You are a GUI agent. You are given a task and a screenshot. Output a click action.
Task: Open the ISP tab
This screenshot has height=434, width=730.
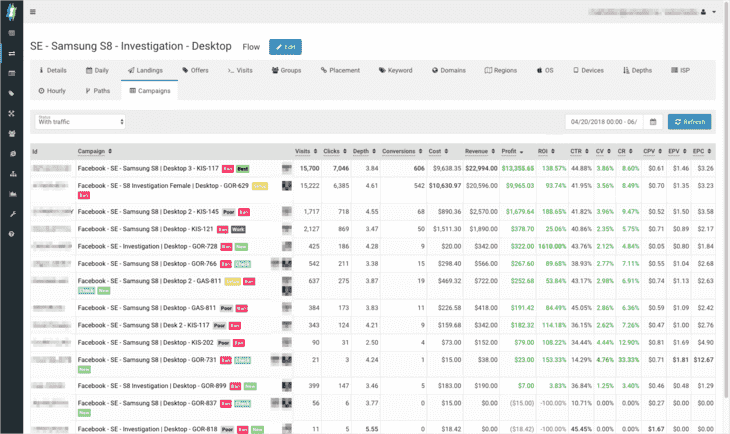[x=680, y=70]
